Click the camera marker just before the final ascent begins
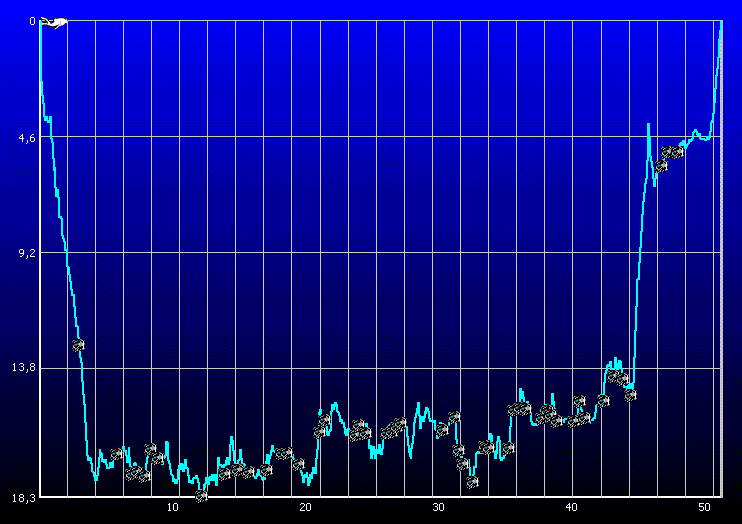The height and width of the screenshot is (524, 742). pyautogui.click(x=630, y=395)
